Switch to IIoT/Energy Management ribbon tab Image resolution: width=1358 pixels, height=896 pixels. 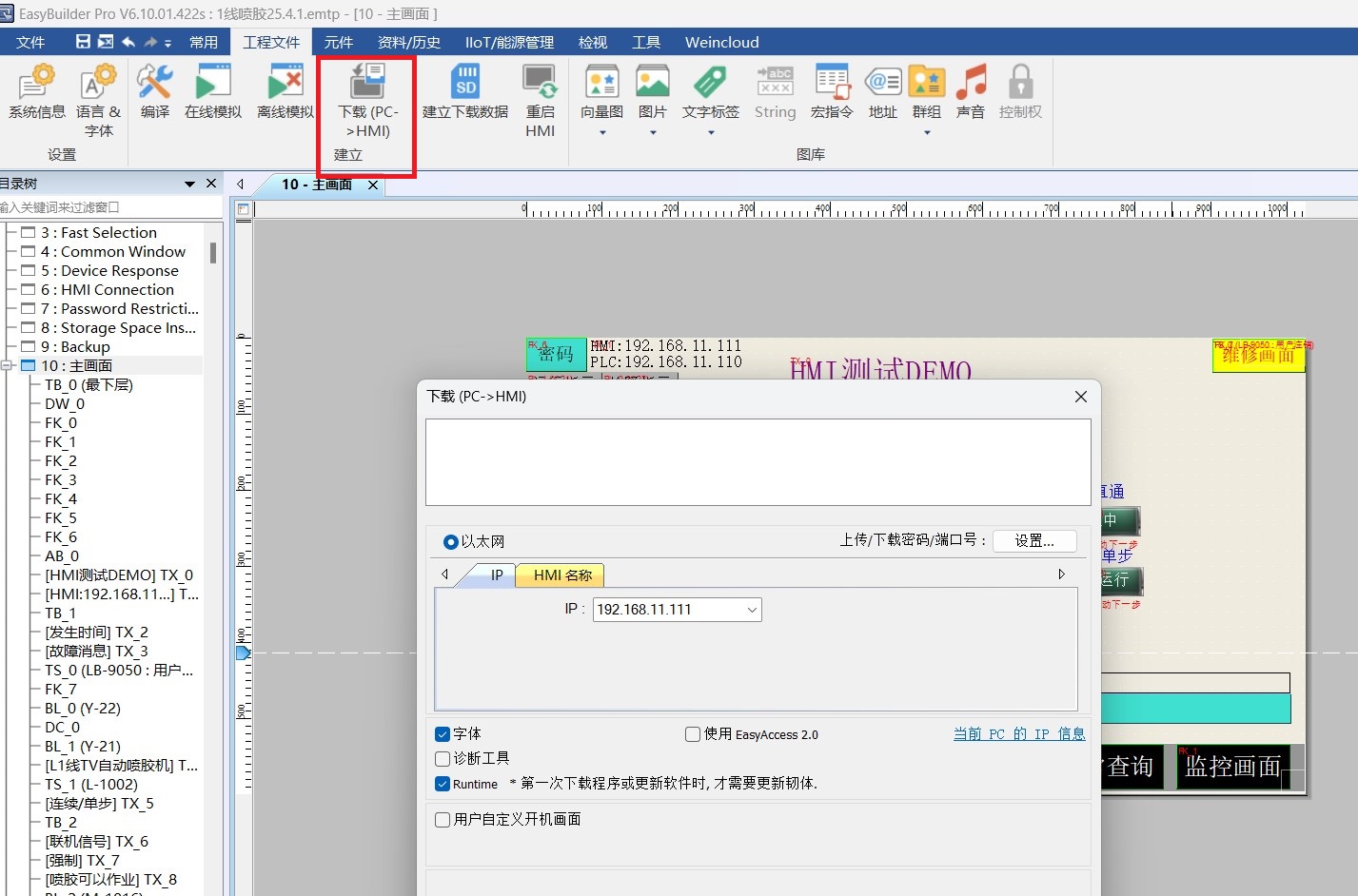(509, 42)
